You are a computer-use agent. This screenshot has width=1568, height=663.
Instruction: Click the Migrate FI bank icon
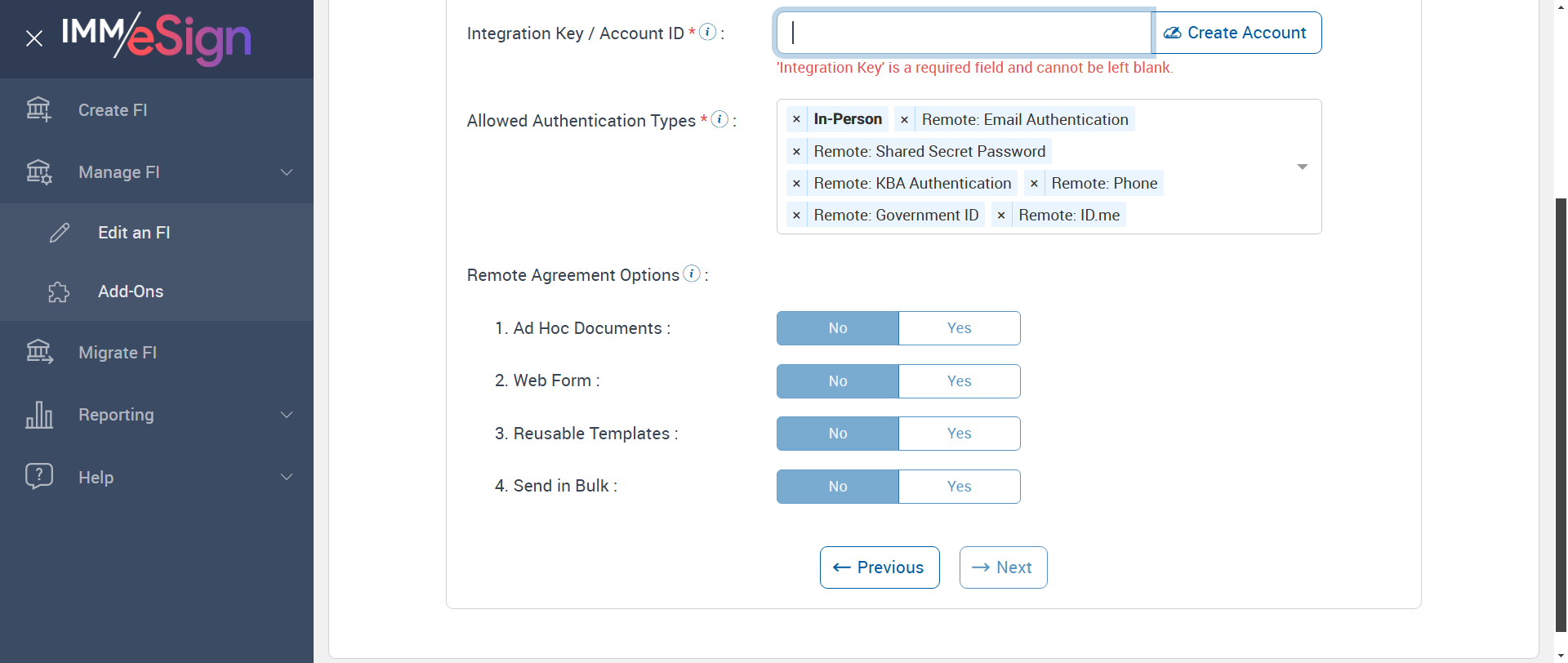coord(39,352)
